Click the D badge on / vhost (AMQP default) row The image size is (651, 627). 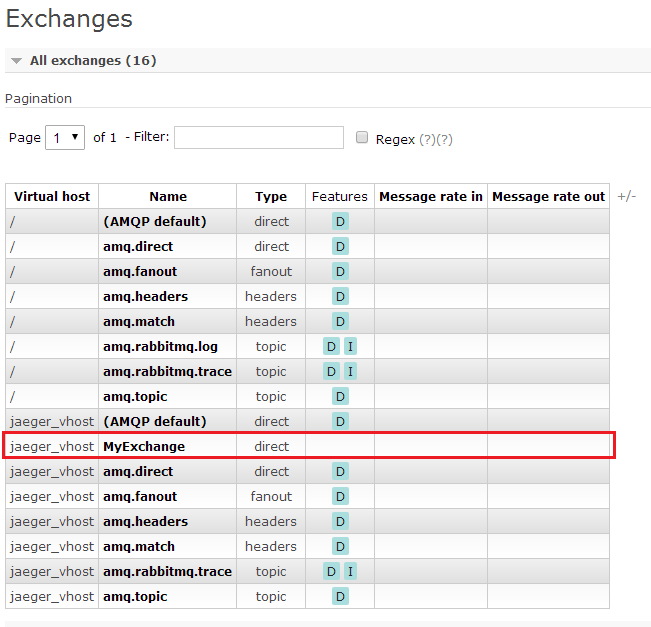coord(340,221)
